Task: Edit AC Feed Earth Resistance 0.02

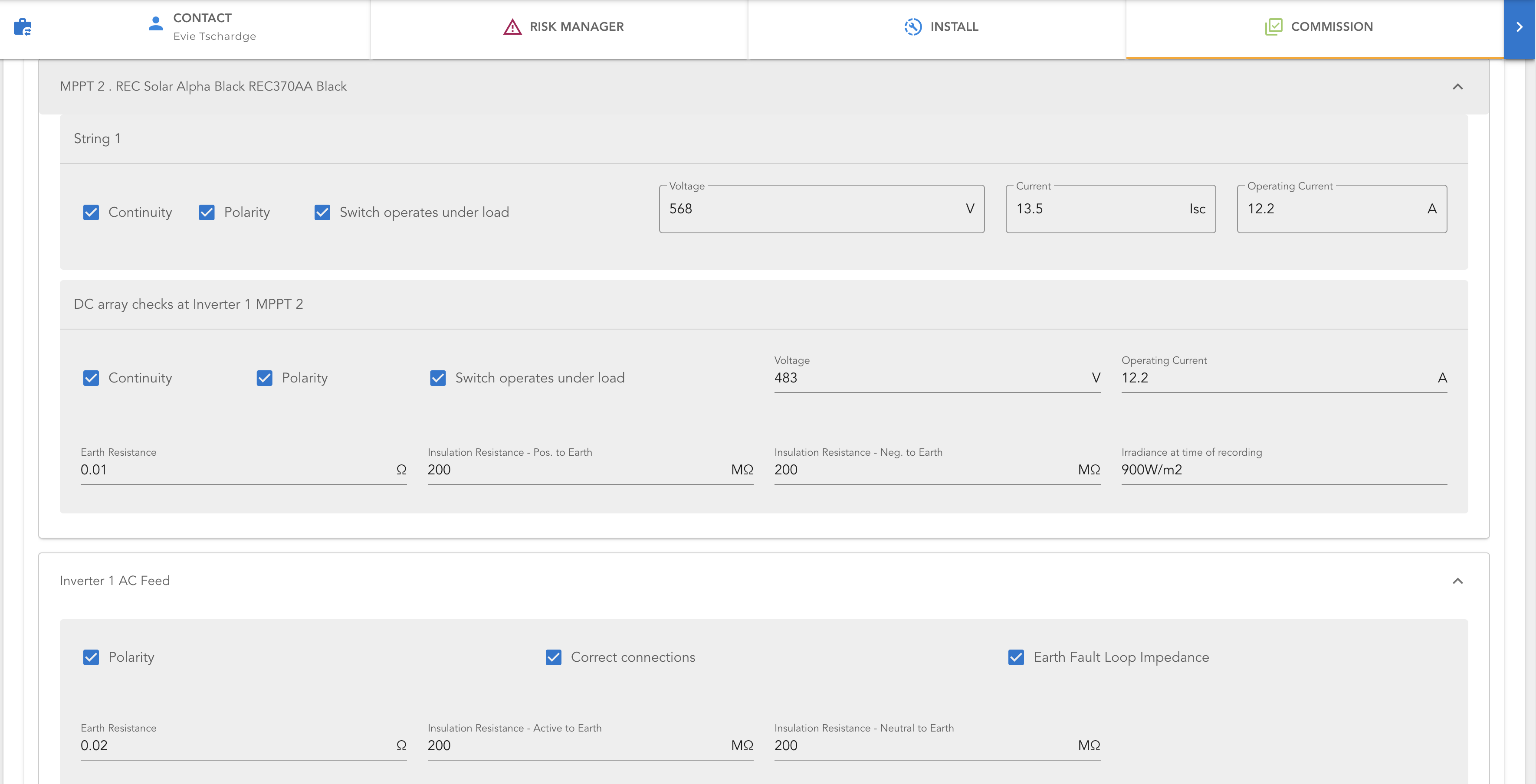Action: coord(243,745)
